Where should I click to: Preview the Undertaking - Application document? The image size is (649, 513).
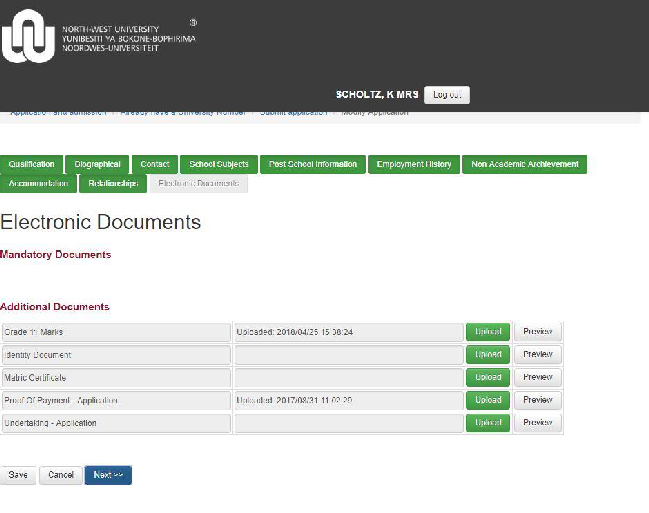click(x=538, y=423)
